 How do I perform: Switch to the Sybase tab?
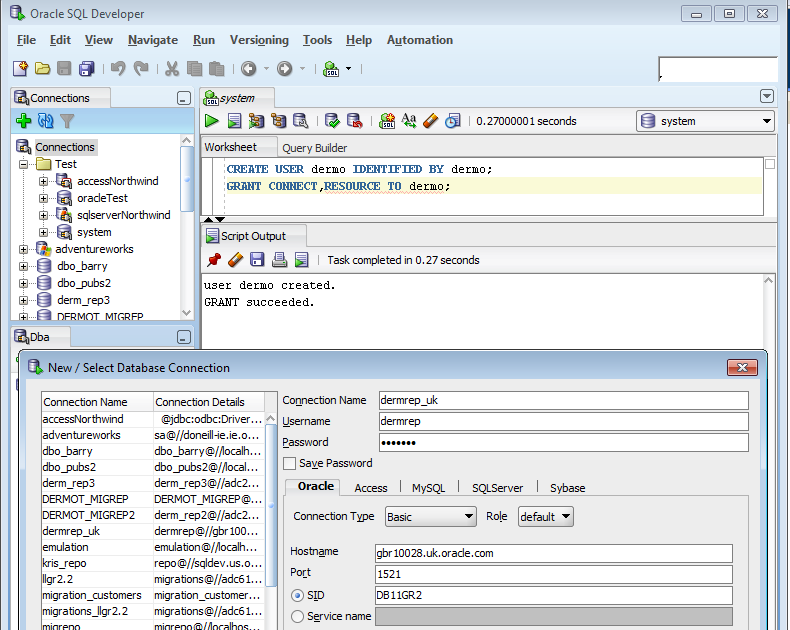point(567,488)
